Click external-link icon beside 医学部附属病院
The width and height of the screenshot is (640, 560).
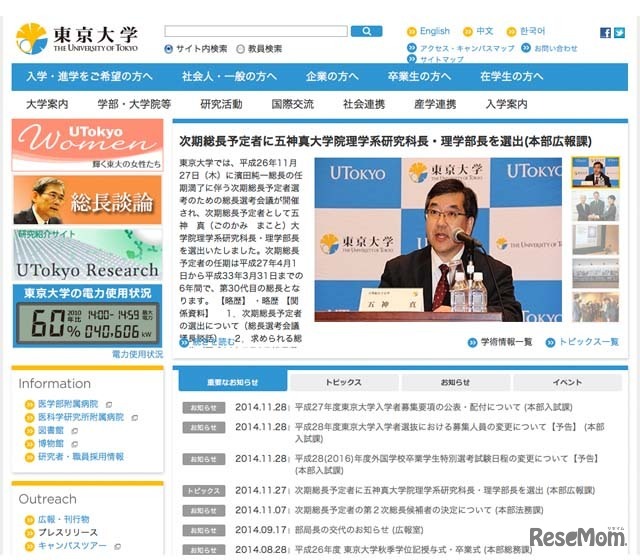coord(109,405)
